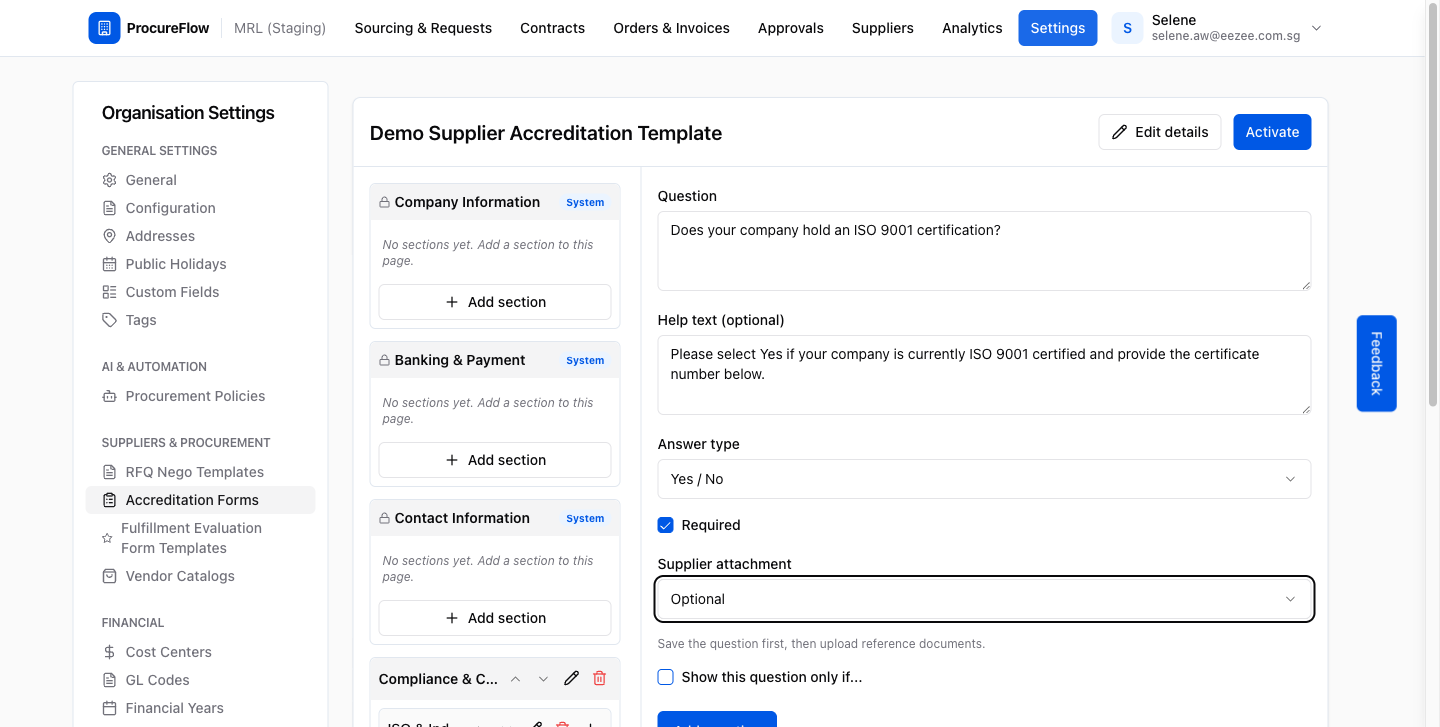Image resolution: width=1440 pixels, height=727 pixels.
Task: Click into the Question text field
Action: tap(984, 251)
